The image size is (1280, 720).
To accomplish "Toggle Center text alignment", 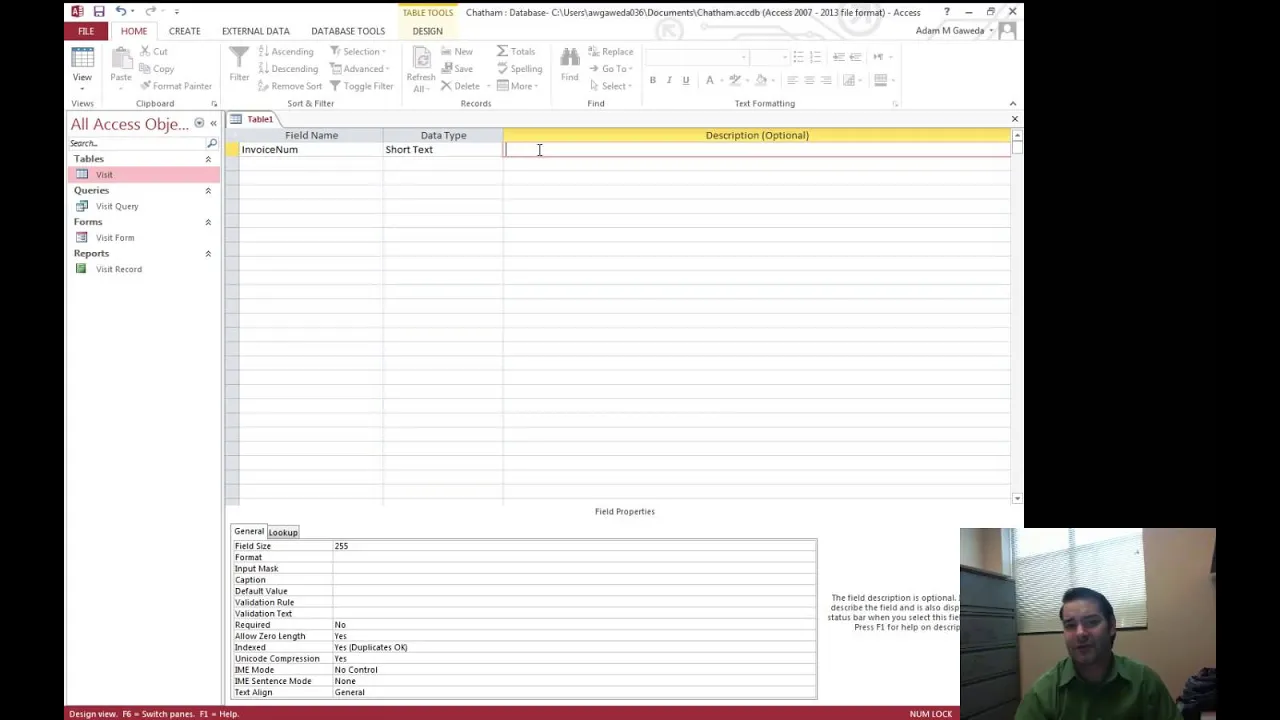I will (x=808, y=80).
